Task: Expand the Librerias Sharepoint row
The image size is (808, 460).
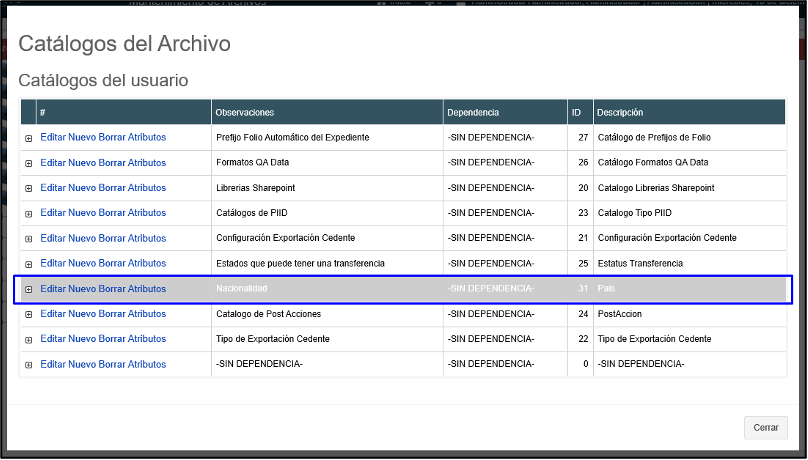Action: pyautogui.click(x=29, y=188)
